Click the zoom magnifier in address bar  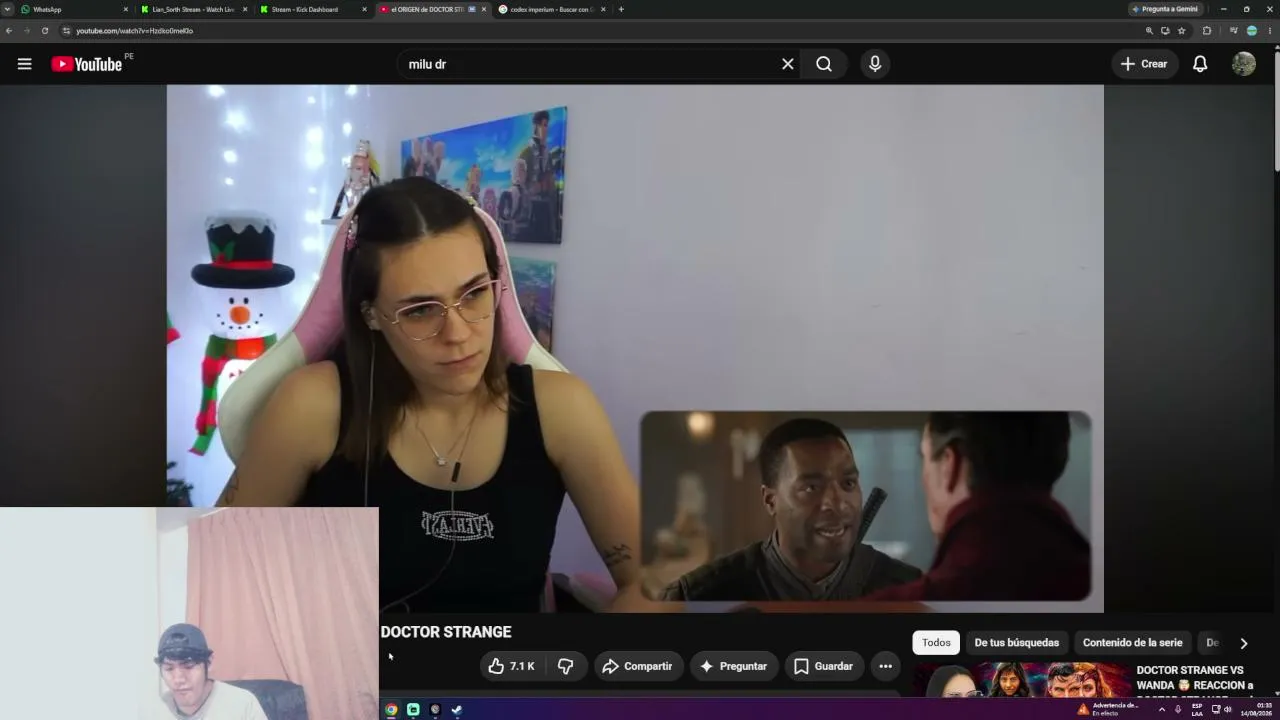[x=1149, y=31]
